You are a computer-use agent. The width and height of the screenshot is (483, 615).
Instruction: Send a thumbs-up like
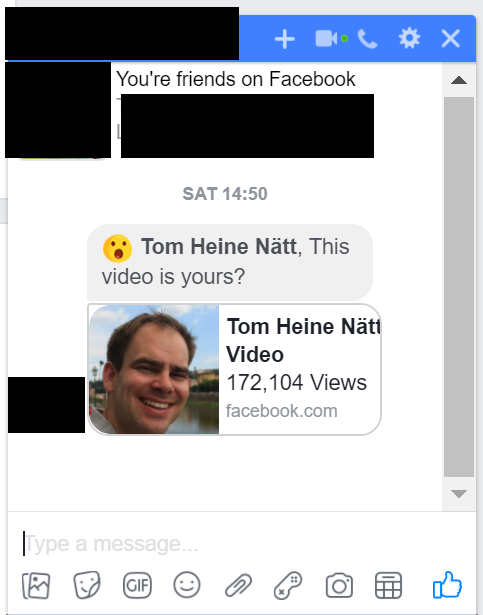(x=447, y=584)
